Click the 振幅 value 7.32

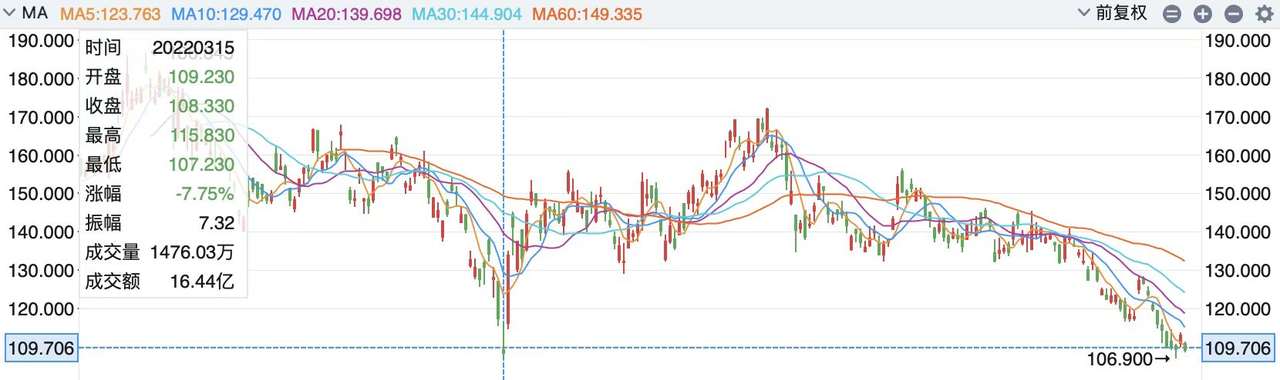tap(216, 223)
